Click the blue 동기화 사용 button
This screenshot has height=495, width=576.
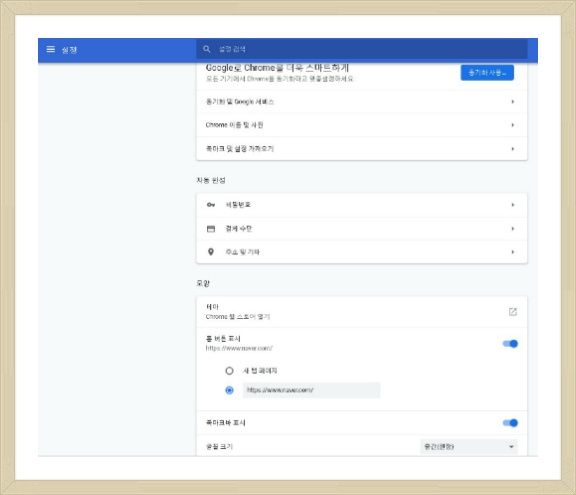click(x=487, y=73)
